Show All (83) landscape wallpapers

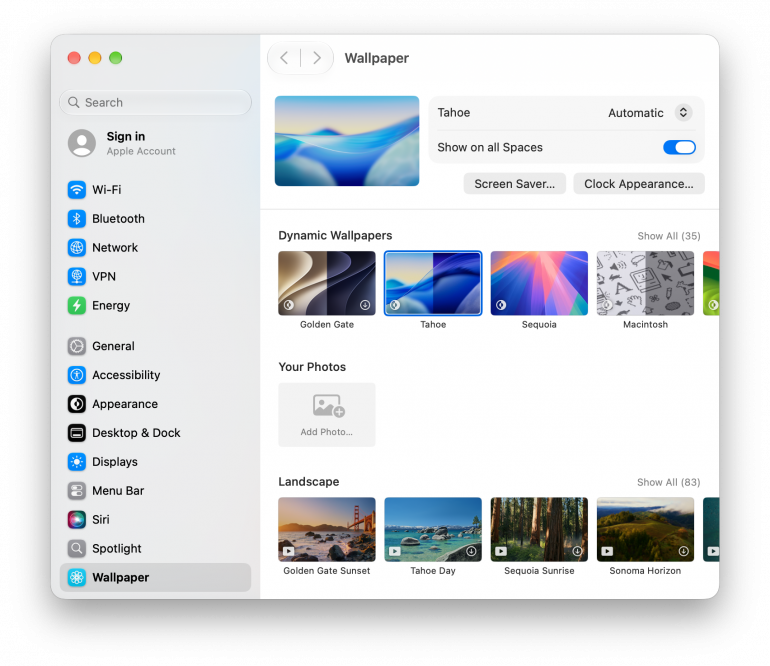669,482
